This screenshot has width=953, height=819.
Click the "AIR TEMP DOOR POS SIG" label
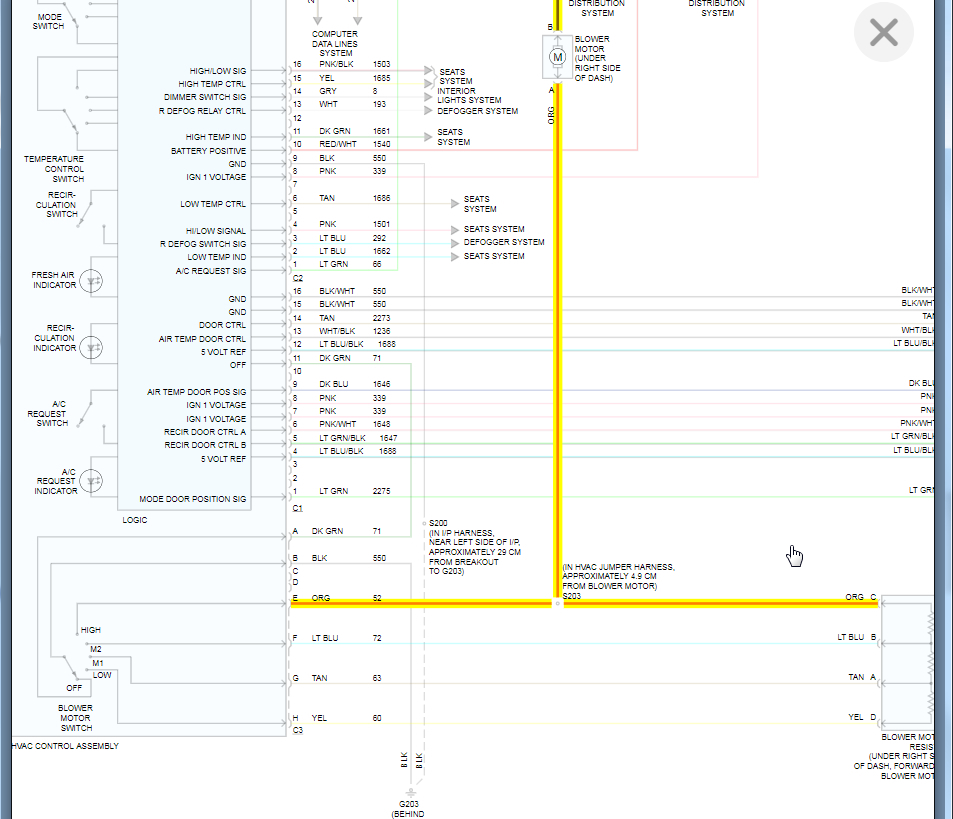tap(196, 392)
